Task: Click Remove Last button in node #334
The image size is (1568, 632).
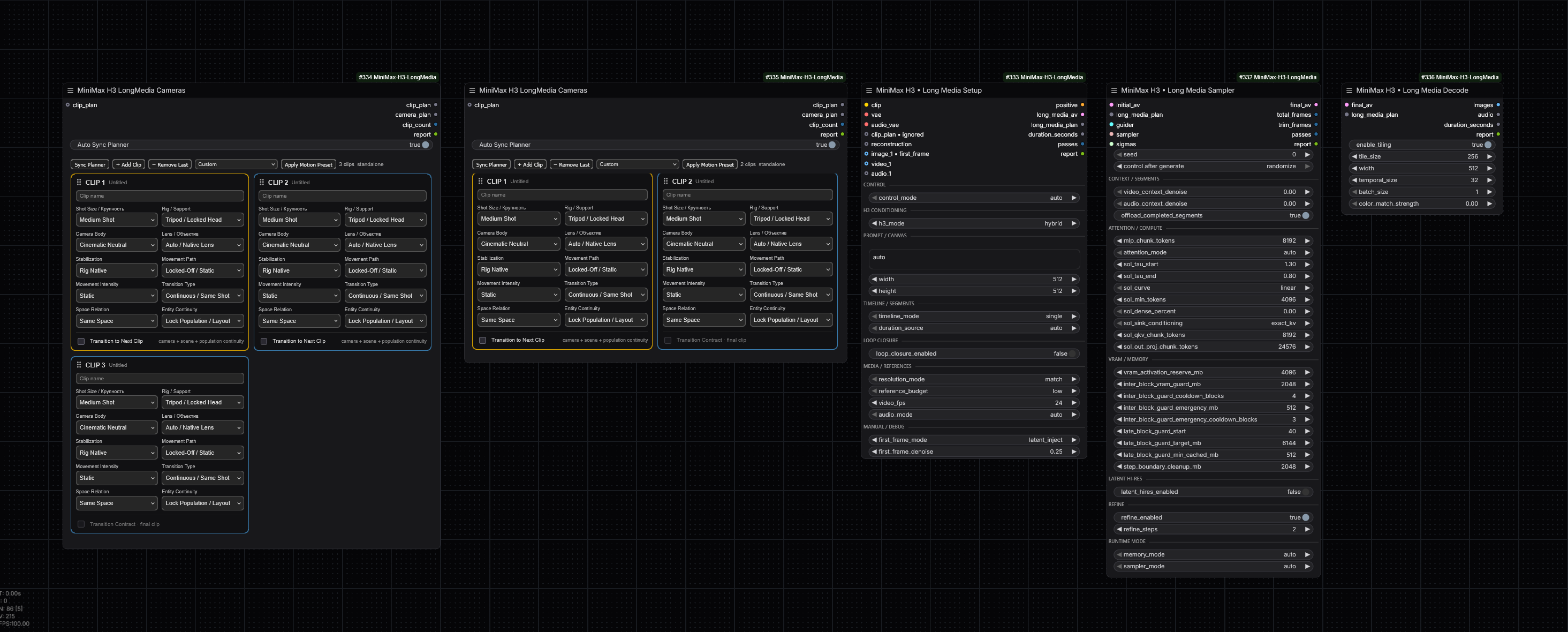Action: (170, 164)
